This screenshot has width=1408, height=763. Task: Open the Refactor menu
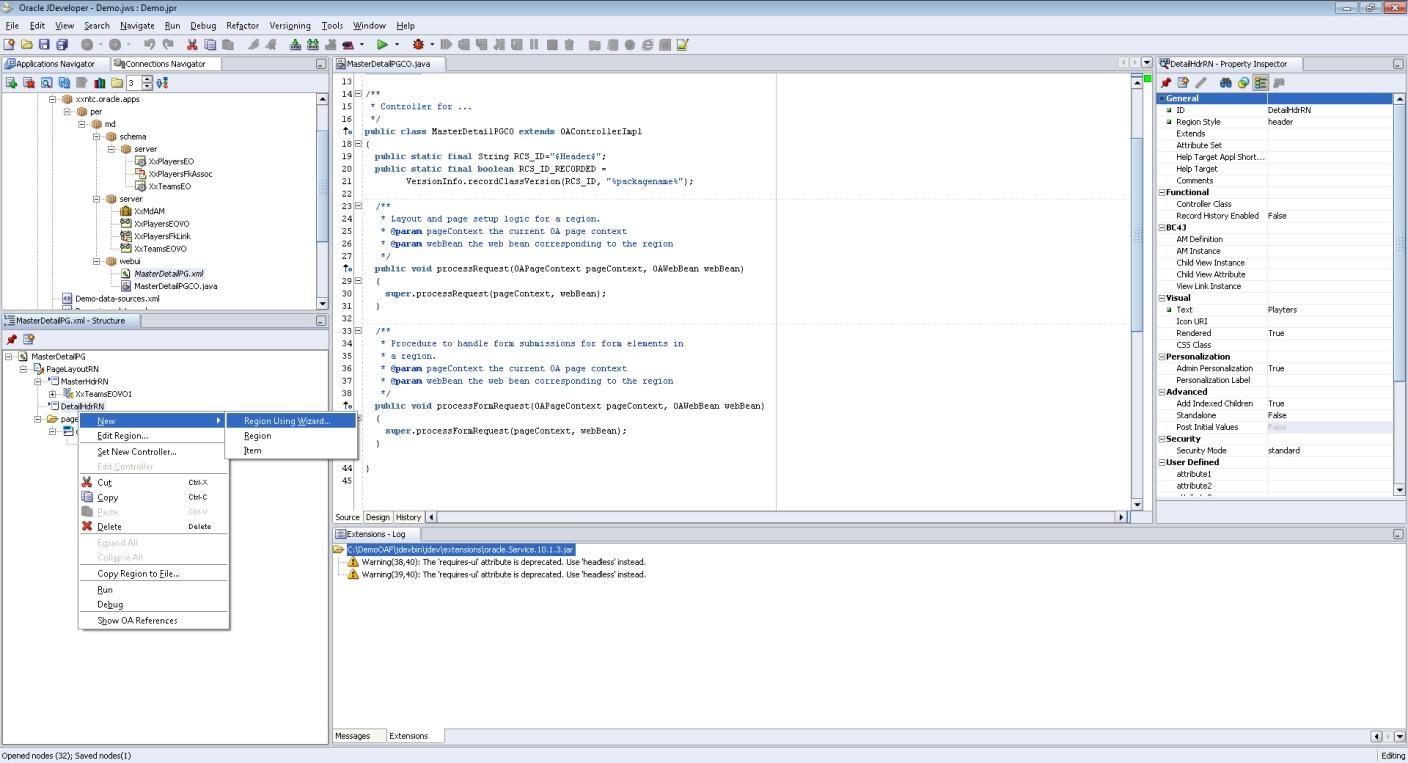242,25
